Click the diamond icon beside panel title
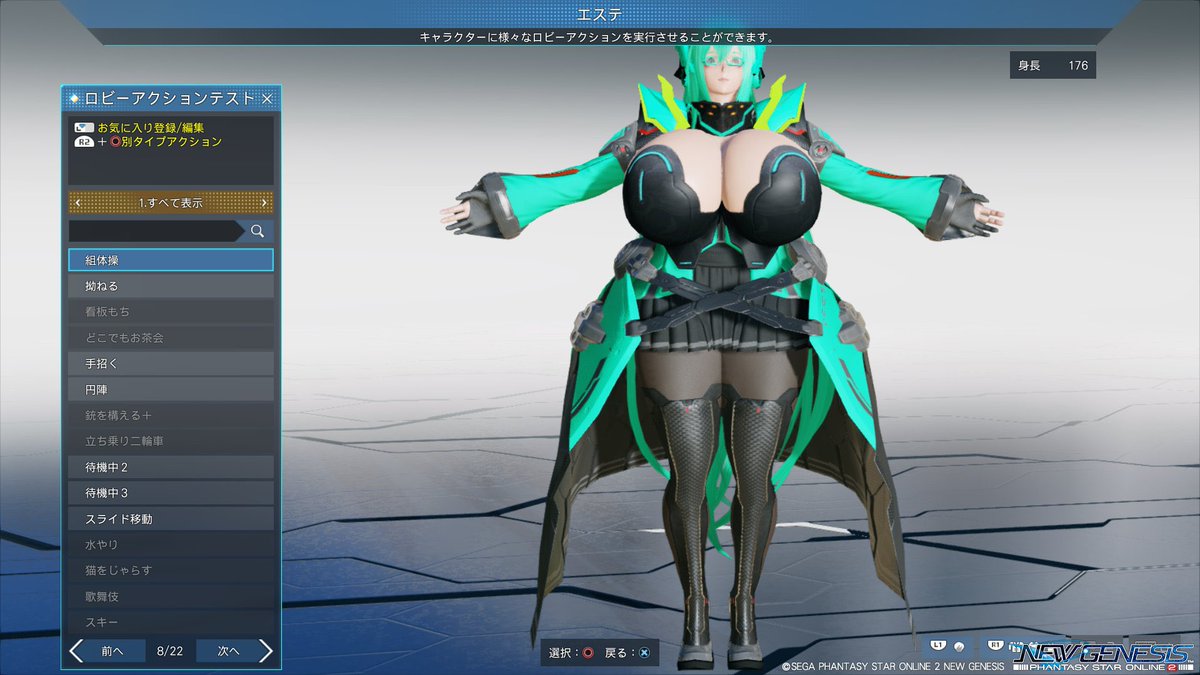Image resolution: width=1200 pixels, height=675 pixels. coord(74,99)
